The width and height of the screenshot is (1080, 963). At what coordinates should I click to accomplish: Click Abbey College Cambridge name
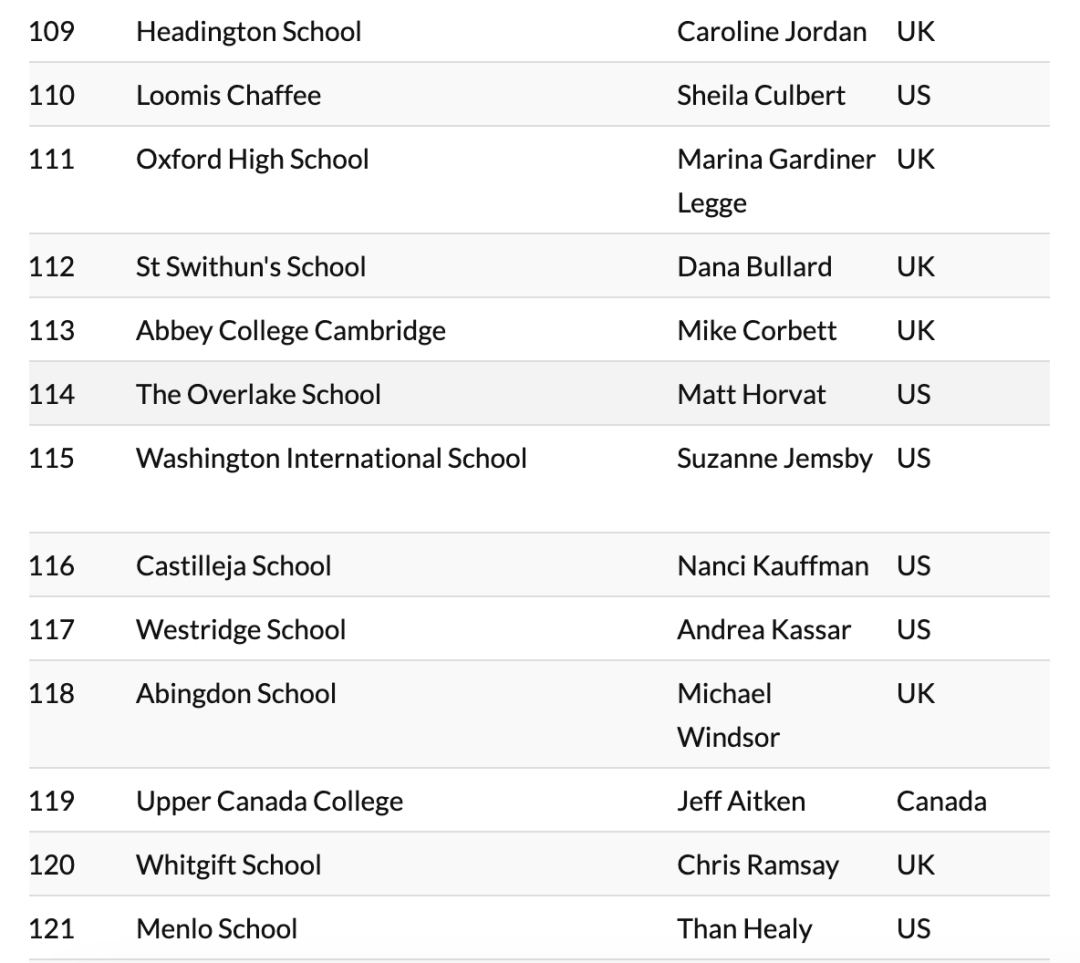point(291,331)
